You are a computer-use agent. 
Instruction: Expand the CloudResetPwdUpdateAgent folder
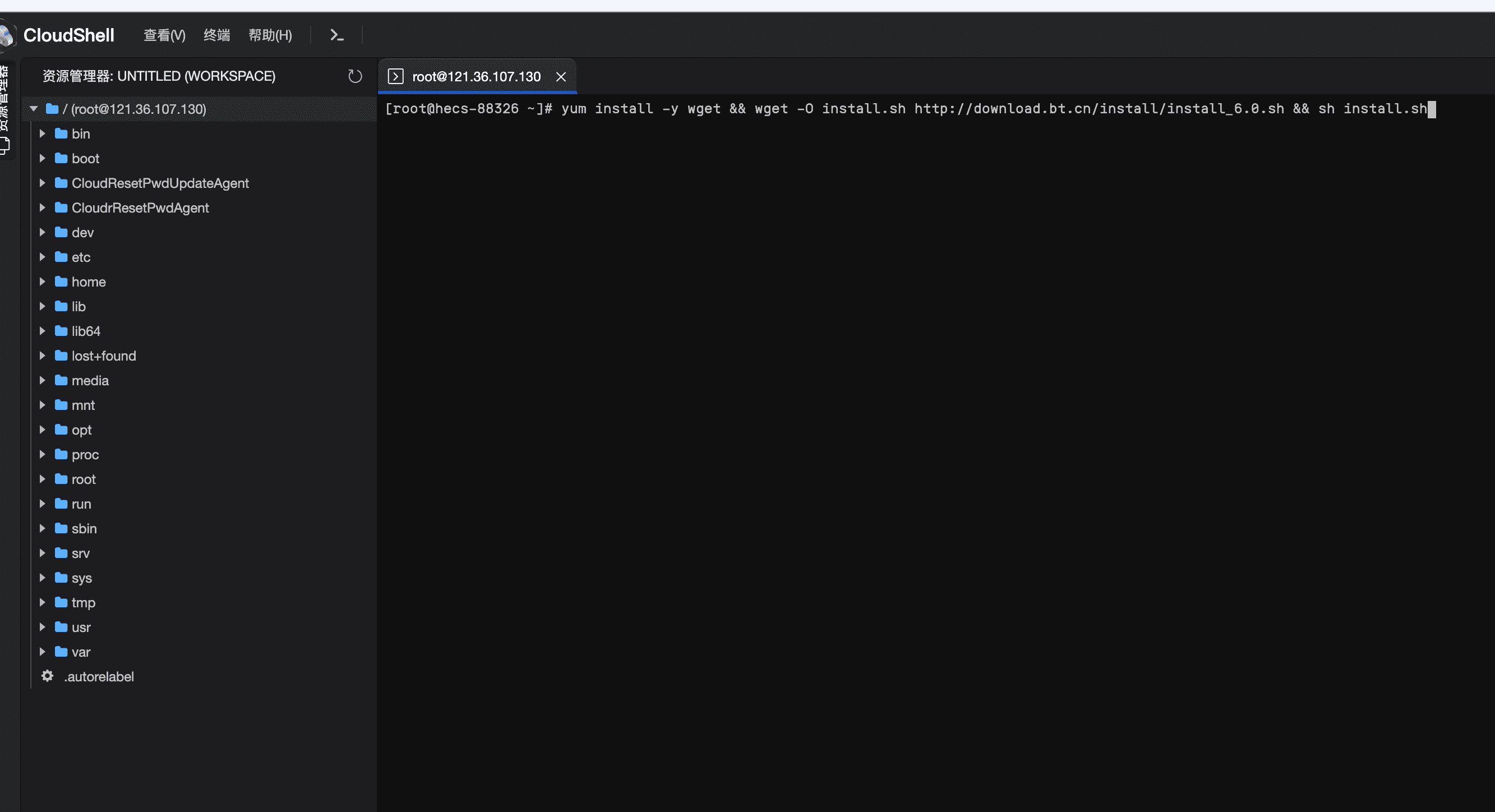(43, 183)
